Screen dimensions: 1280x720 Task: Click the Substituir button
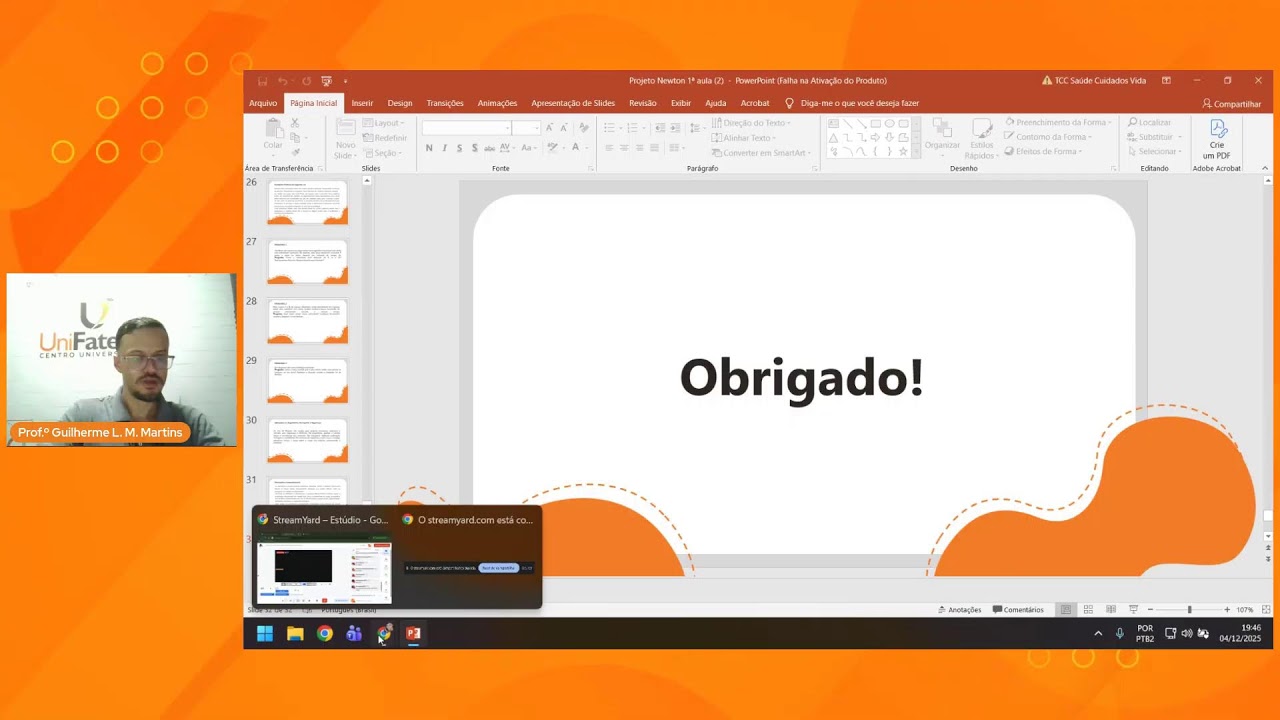(x=1154, y=137)
